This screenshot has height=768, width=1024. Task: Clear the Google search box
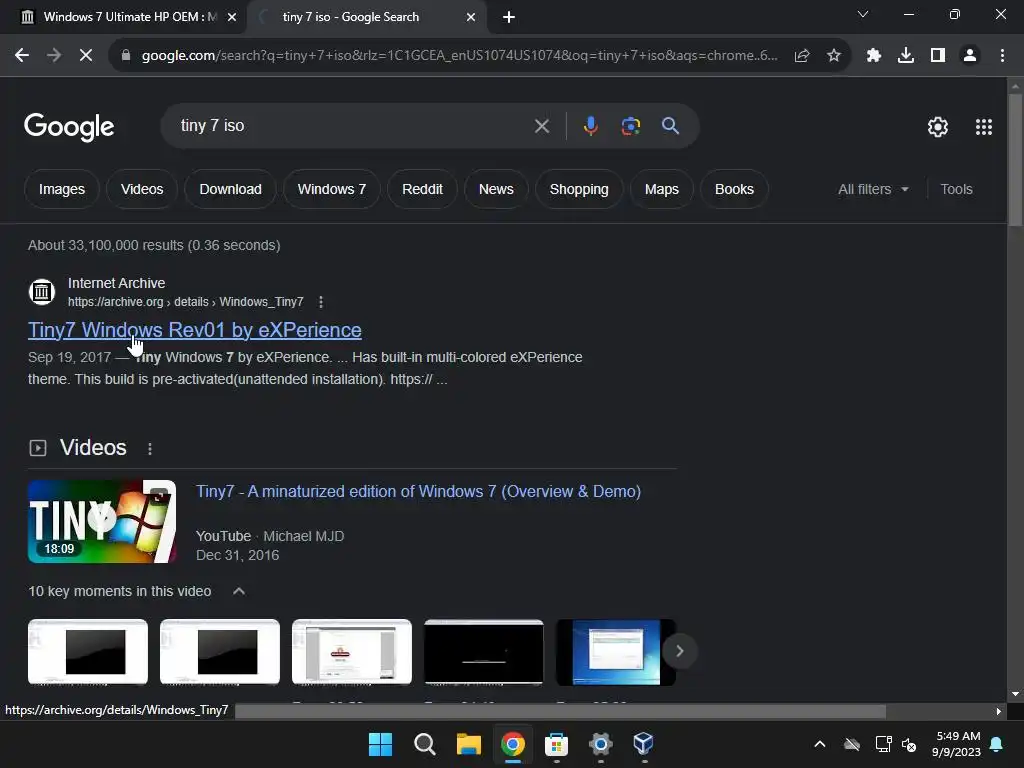(x=541, y=126)
